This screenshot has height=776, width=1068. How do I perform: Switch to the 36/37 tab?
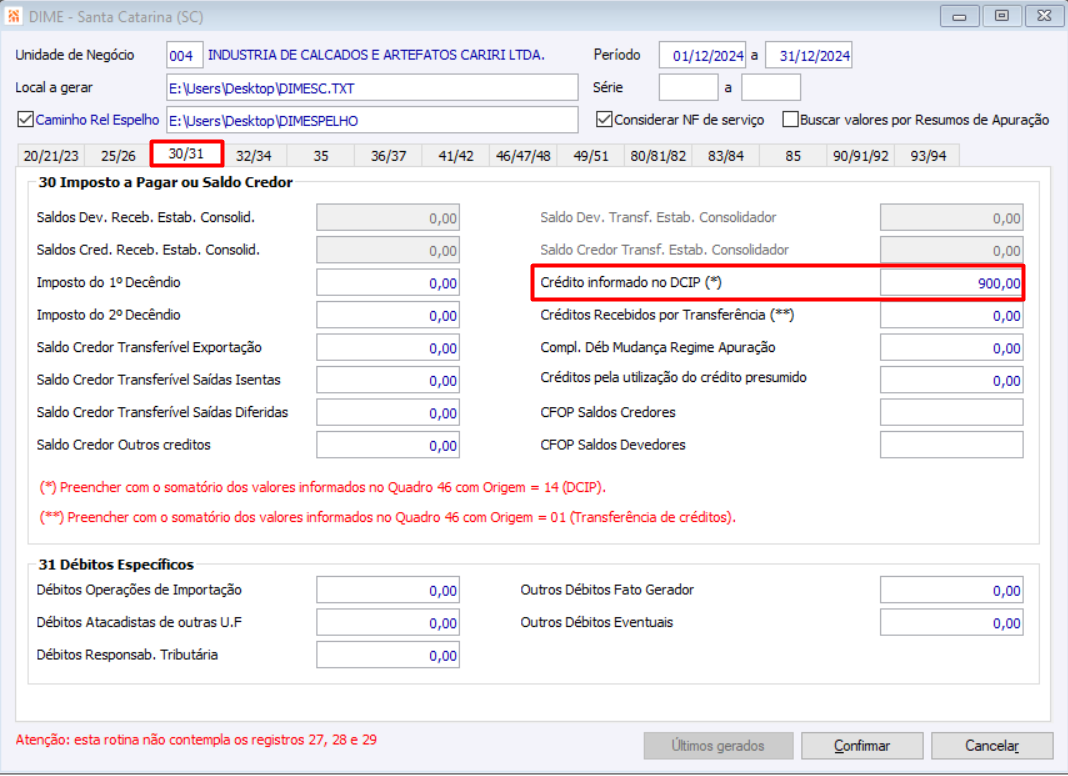pos(388,156)
